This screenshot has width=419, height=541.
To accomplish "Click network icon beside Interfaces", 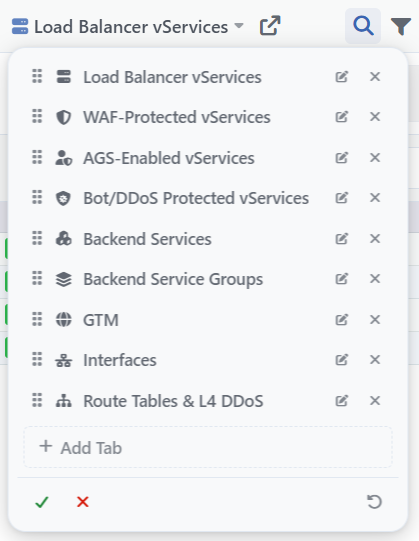I will click(64, 361).
